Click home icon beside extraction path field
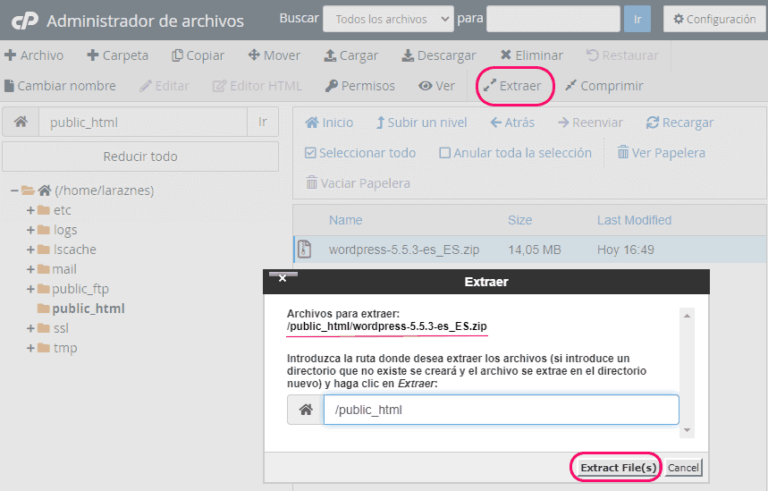This screenshot has width=768, height=491. (x=306, y=410)
